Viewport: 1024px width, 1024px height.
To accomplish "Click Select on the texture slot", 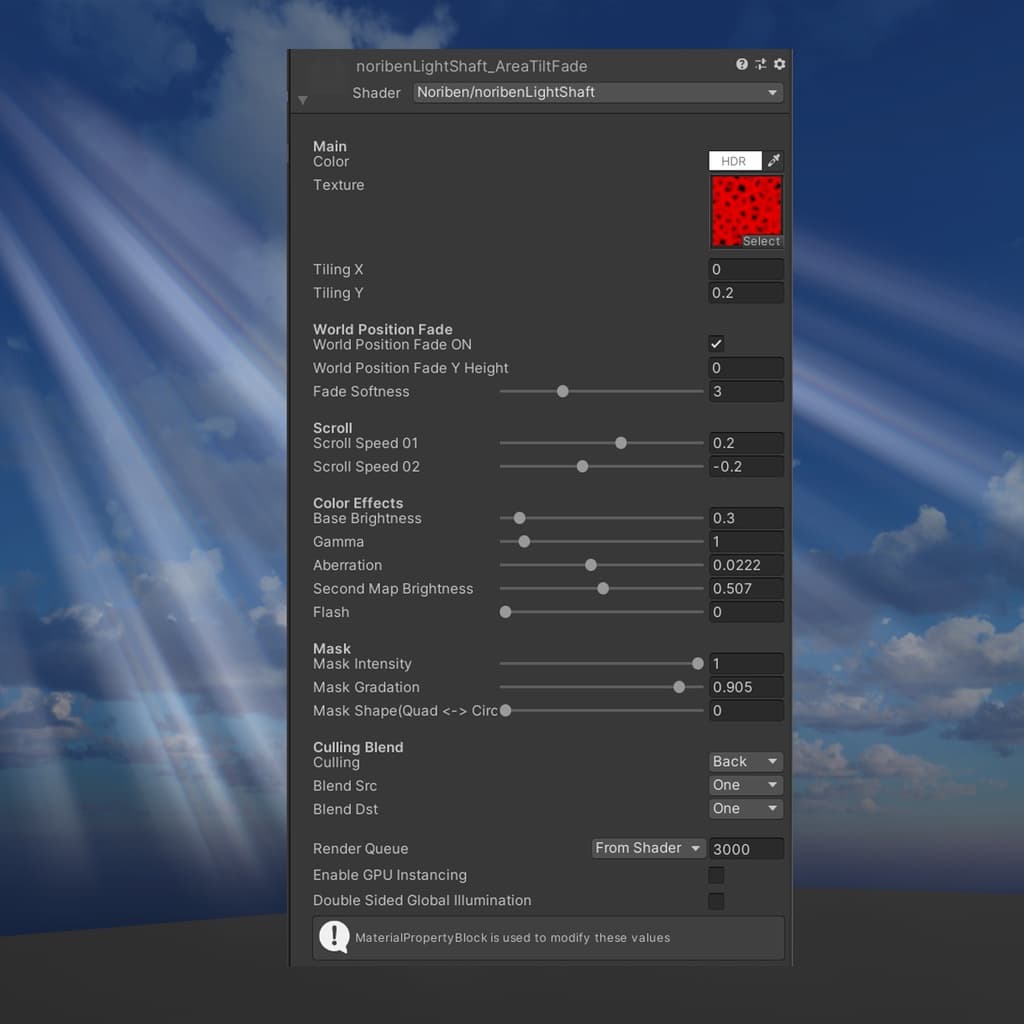I will coord(761,241).
